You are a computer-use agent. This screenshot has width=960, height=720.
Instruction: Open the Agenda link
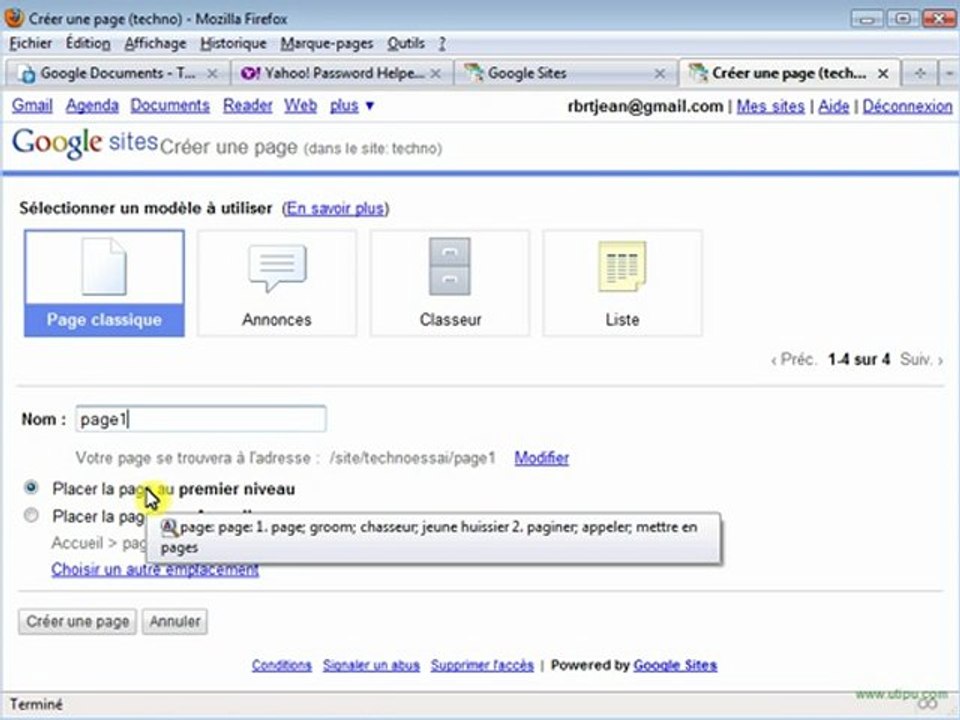coord(92,106)
